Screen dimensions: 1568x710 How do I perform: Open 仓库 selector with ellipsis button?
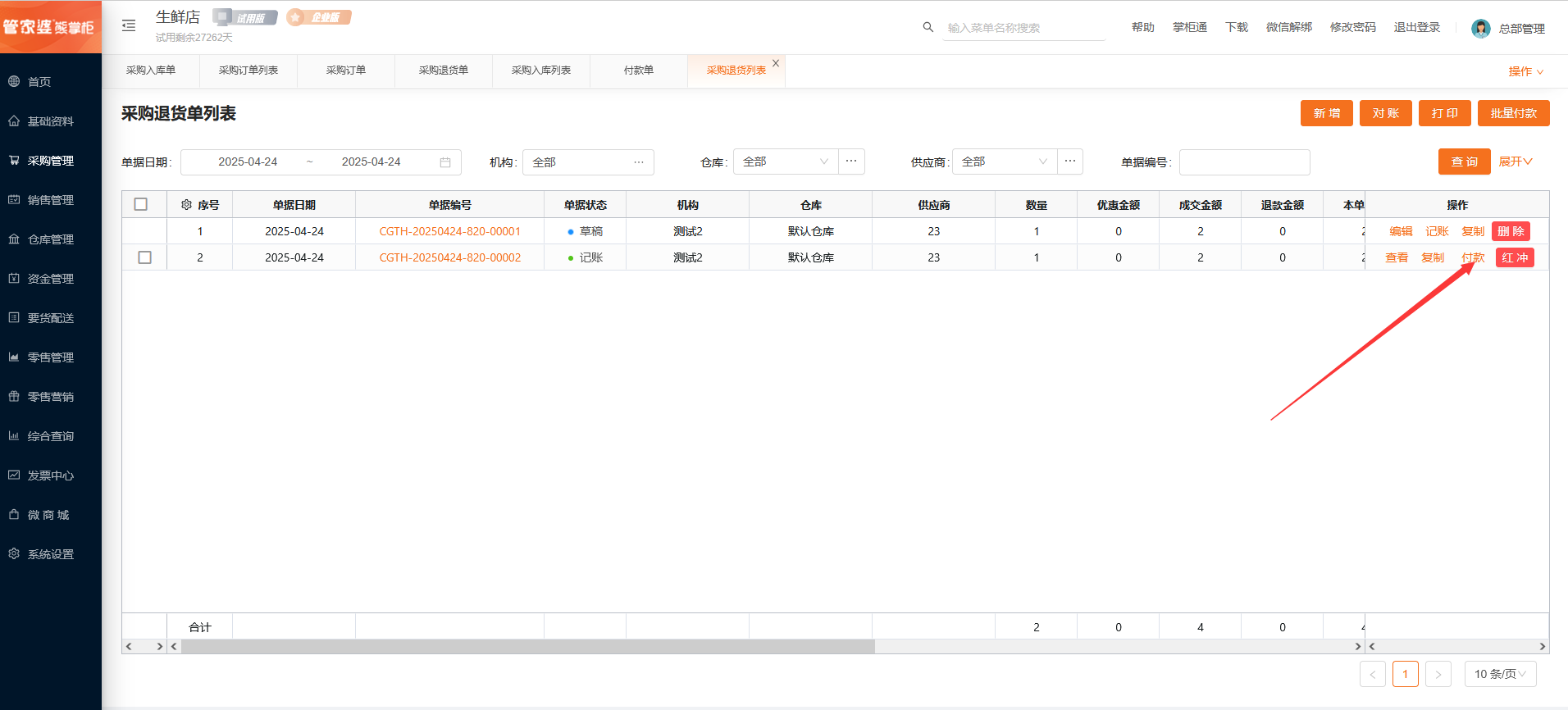(851, 162)
